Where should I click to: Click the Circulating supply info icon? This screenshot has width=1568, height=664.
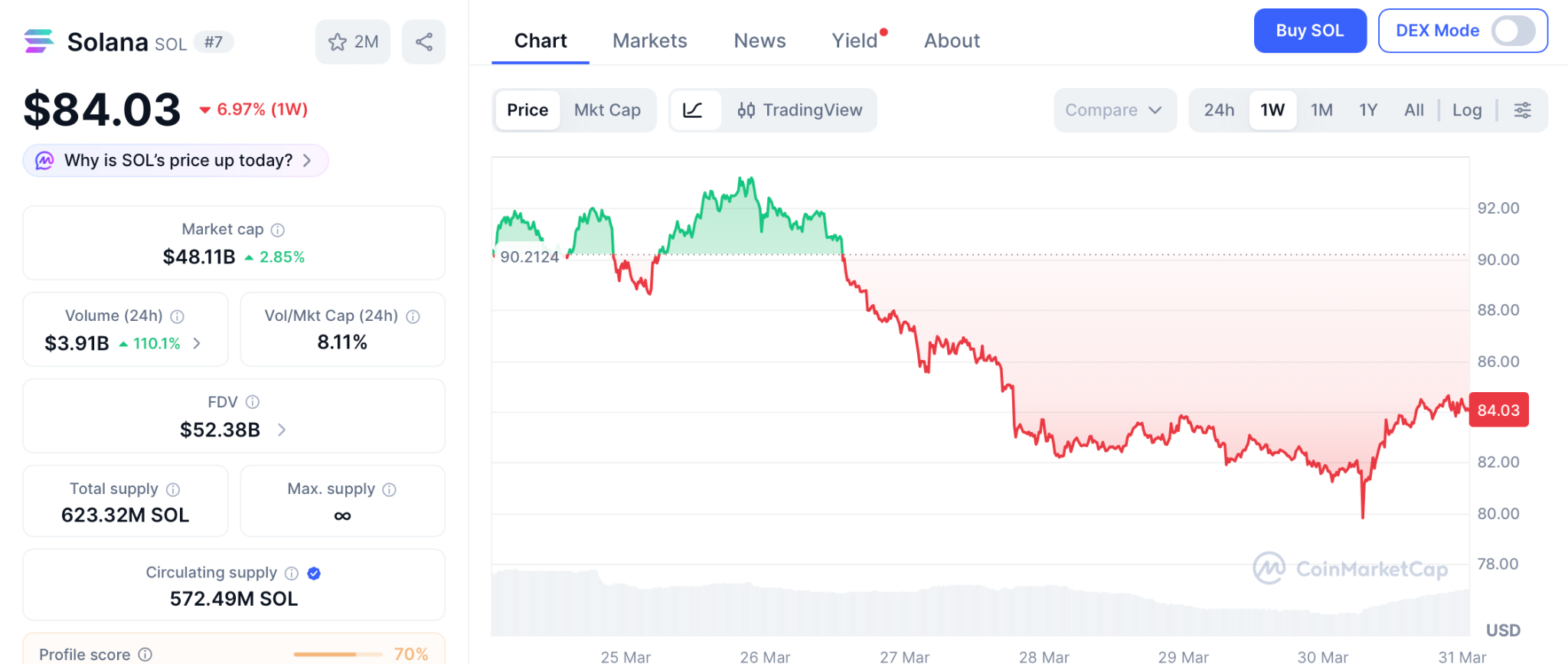pos(292,573)
